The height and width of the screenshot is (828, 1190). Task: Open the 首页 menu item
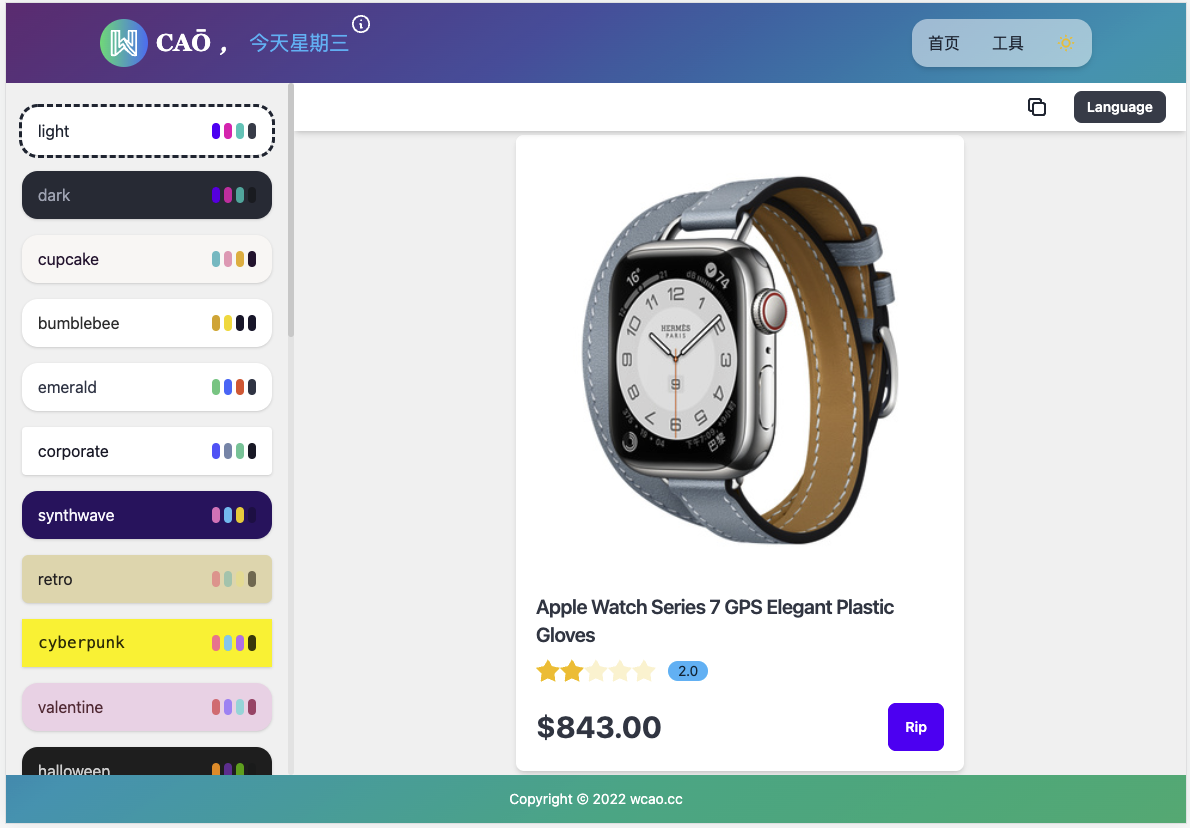(943, 43)
